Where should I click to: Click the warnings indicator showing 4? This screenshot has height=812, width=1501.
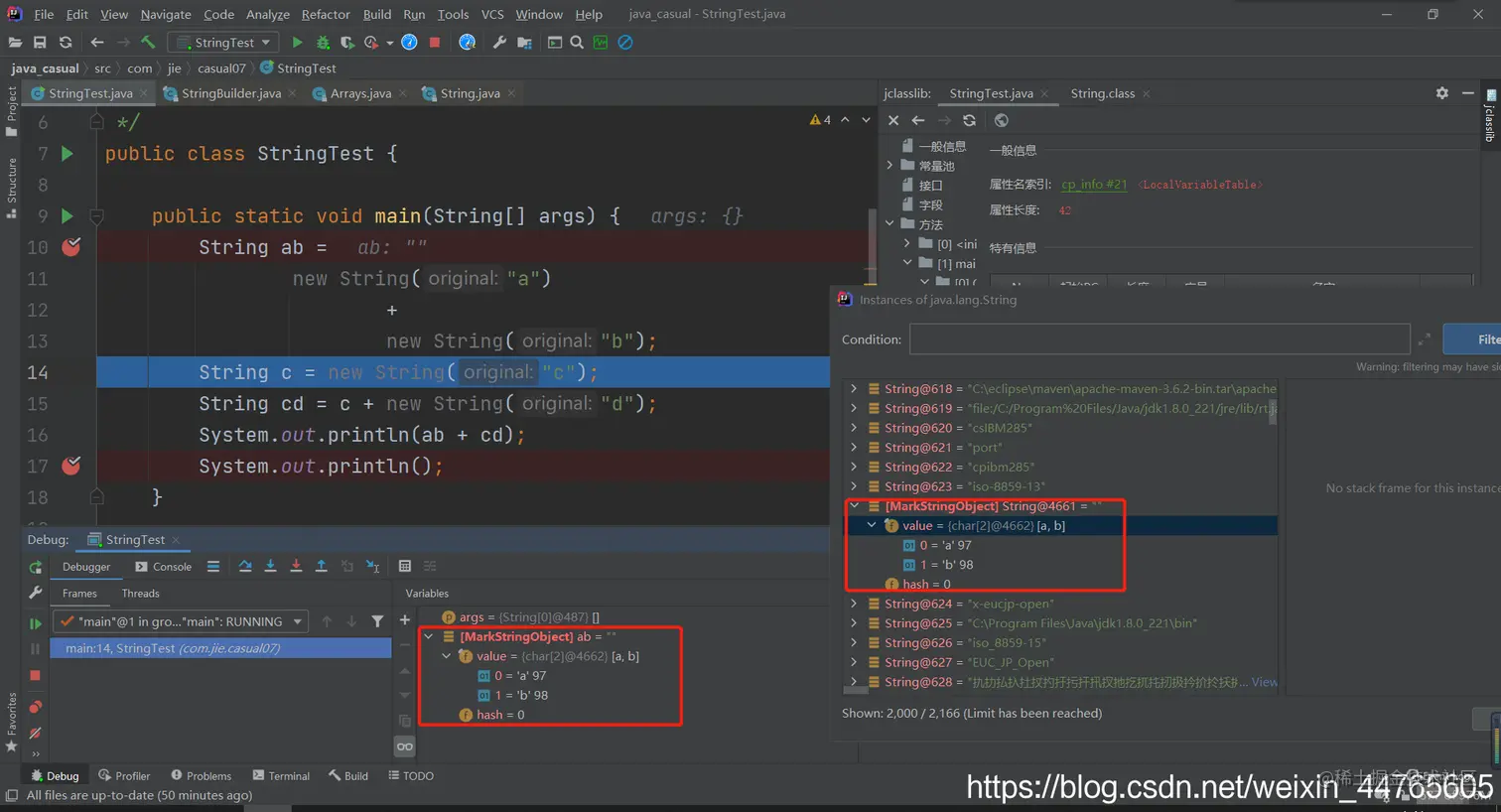point(821,120)
